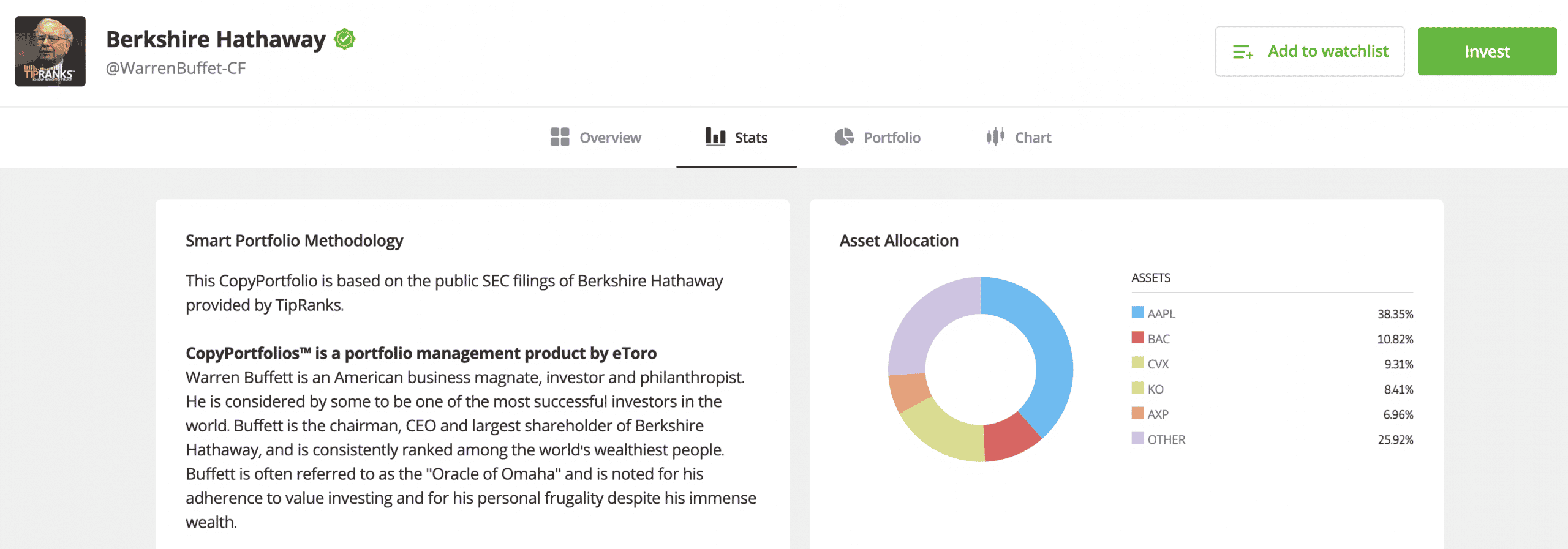Click the @WarrenBuffet-CF username
Screen dimensions: 1568x549
pyautogui.click(x=176, y=68)
